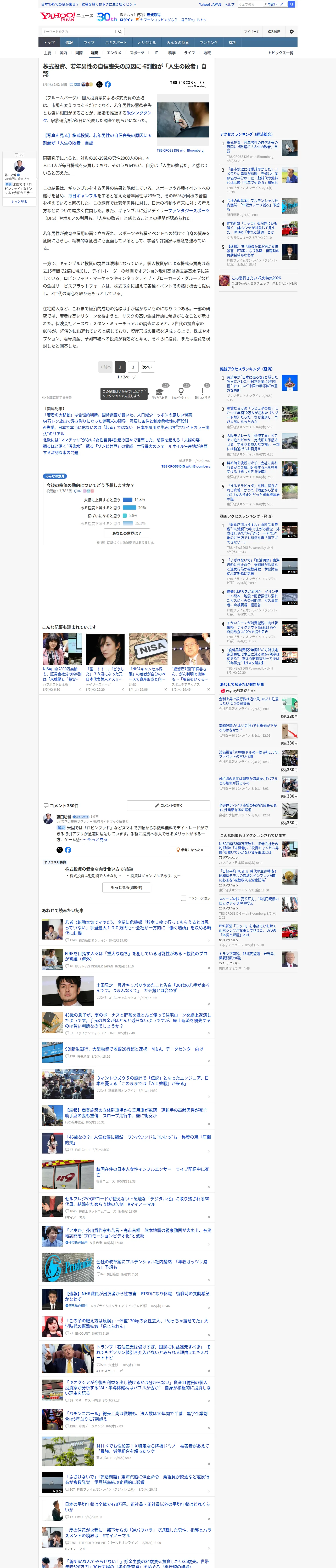Open the 雨雲レーダー dropdown in the top bar
The width and height of the screenshot is (336, 1568).
click(276, 4)
